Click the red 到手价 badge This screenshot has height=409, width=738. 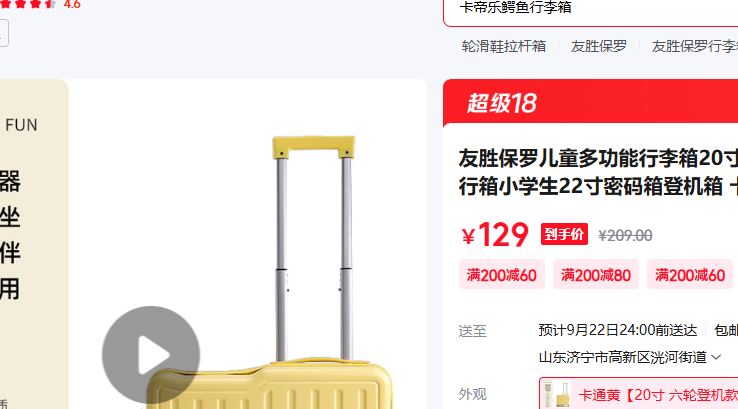pos(564,234)
